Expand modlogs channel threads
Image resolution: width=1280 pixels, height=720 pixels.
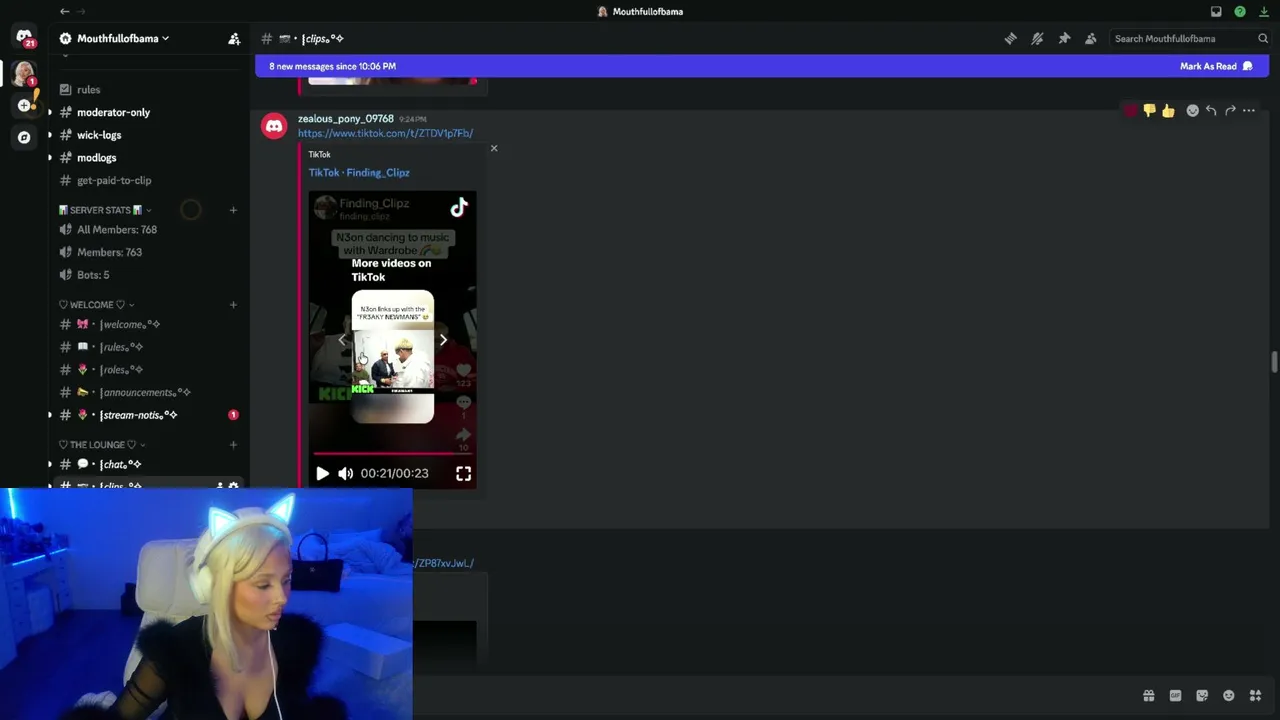tap(50, 158)
